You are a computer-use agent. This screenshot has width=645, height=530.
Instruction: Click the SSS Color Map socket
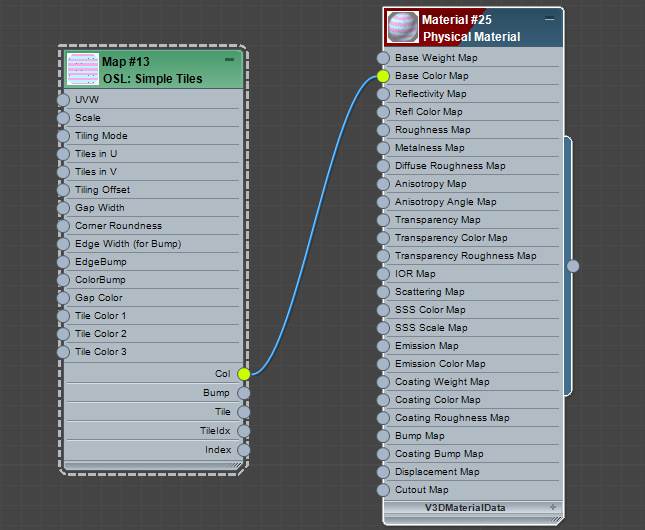pos(383,310)
